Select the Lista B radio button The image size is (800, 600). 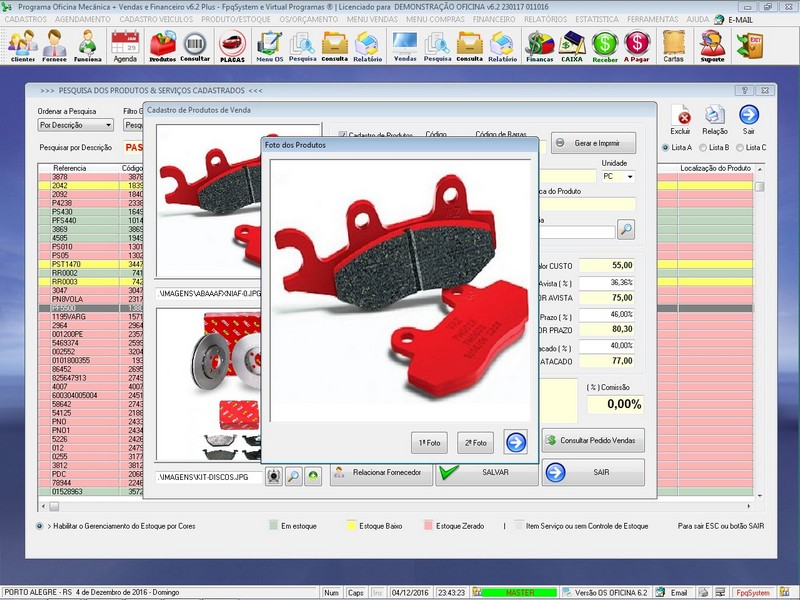point(703,147)
